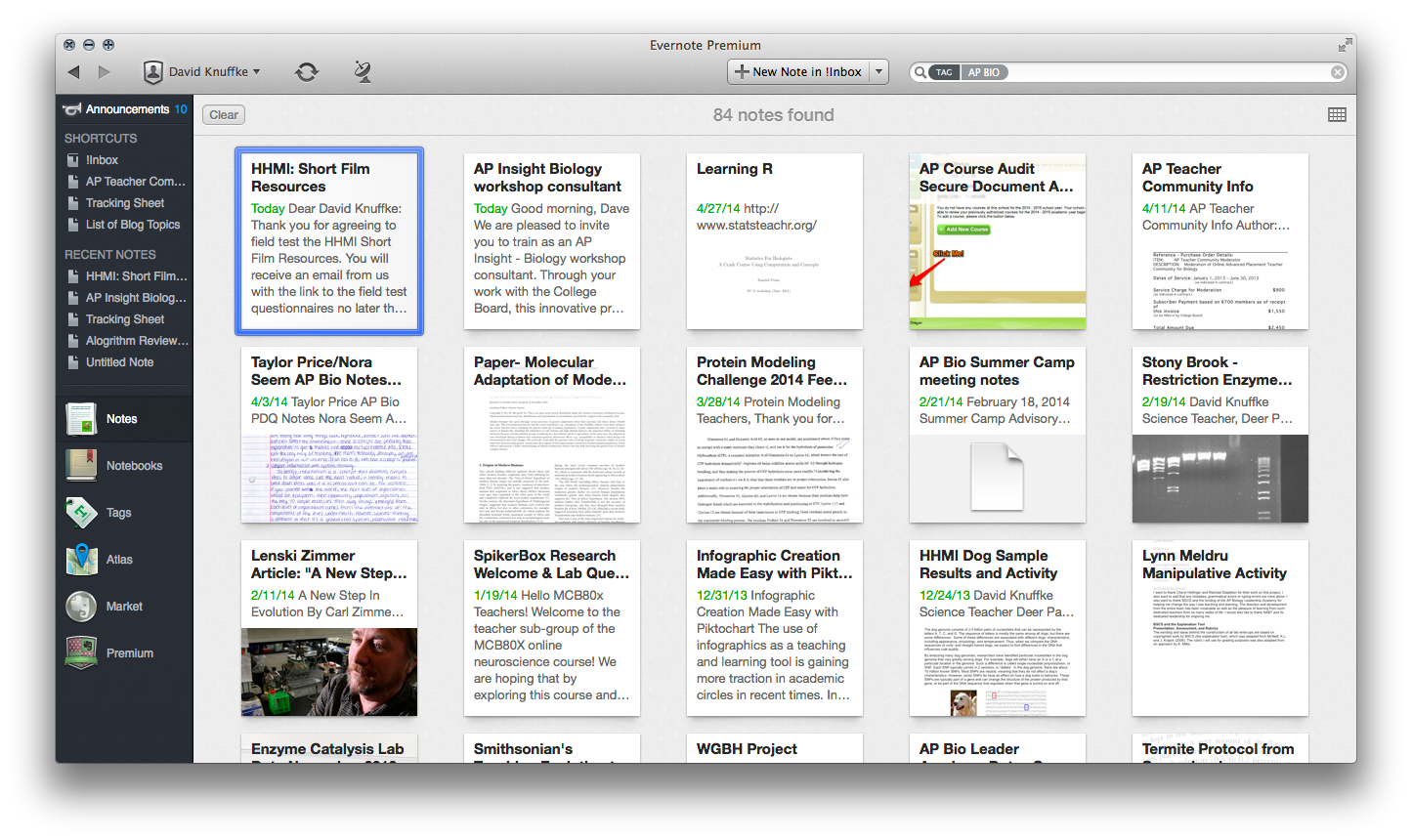Click the activity satellite icon
The image size is (1412, 840).
pos(362,71)
